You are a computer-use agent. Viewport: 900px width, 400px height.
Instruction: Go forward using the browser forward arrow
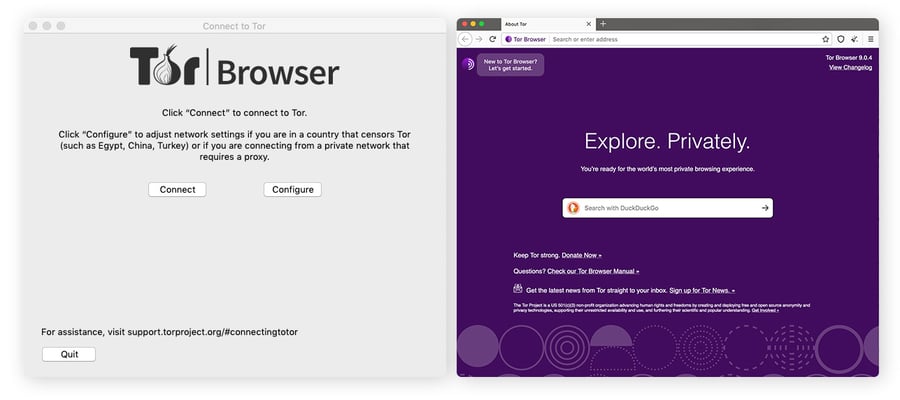tap(479, 39)
